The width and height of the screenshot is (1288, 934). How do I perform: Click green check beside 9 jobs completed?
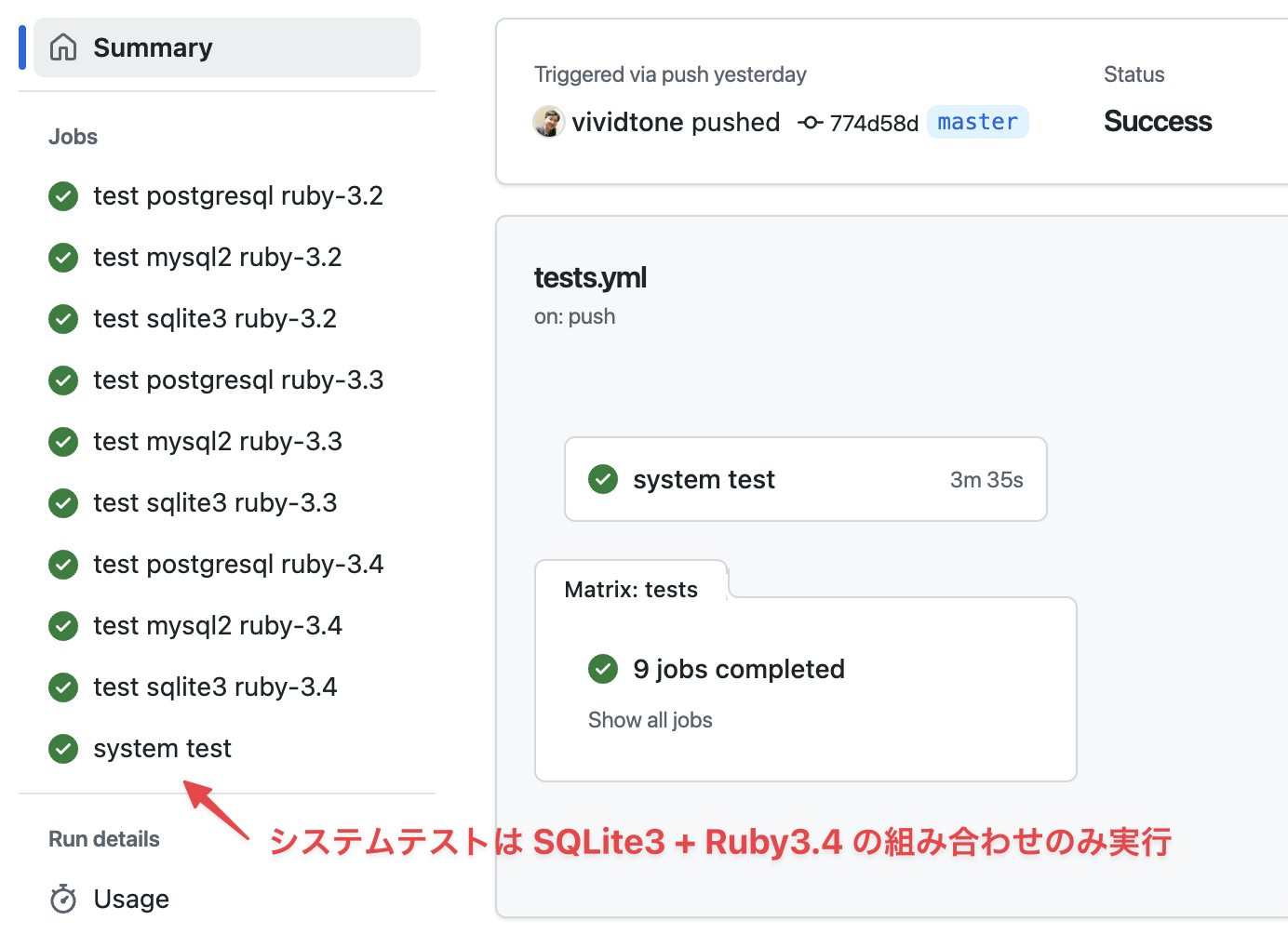pyautogui.click(x=603, y=669)
